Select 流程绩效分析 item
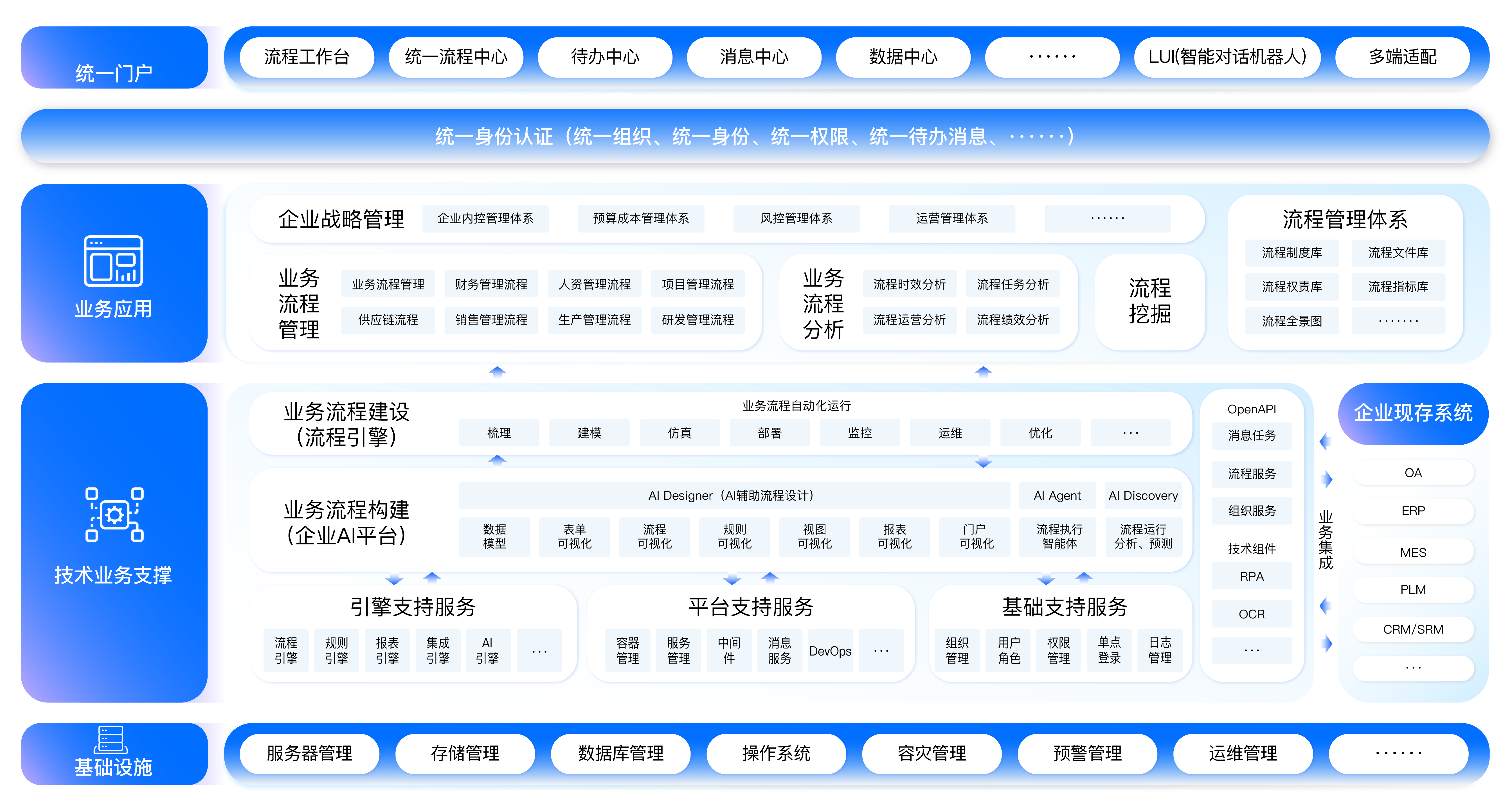Screen dimensions: 1512x804 pos(1013,320)
